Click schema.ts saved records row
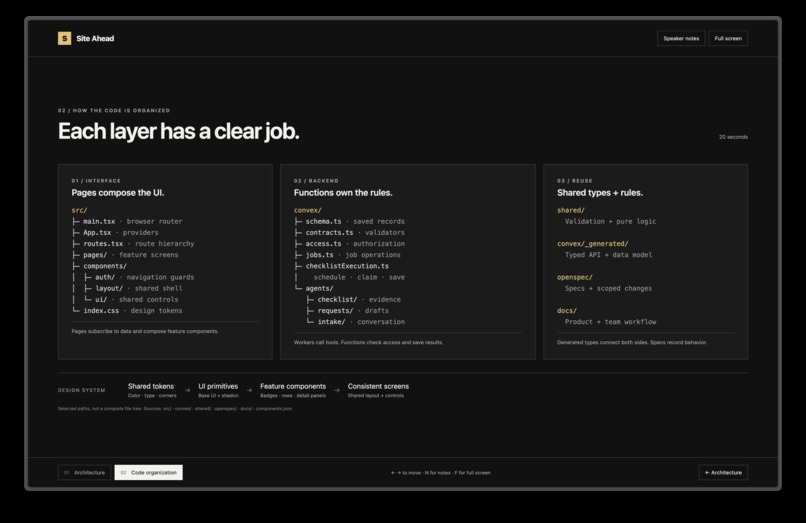Viewport: 806px width, 523px height. 349,221
